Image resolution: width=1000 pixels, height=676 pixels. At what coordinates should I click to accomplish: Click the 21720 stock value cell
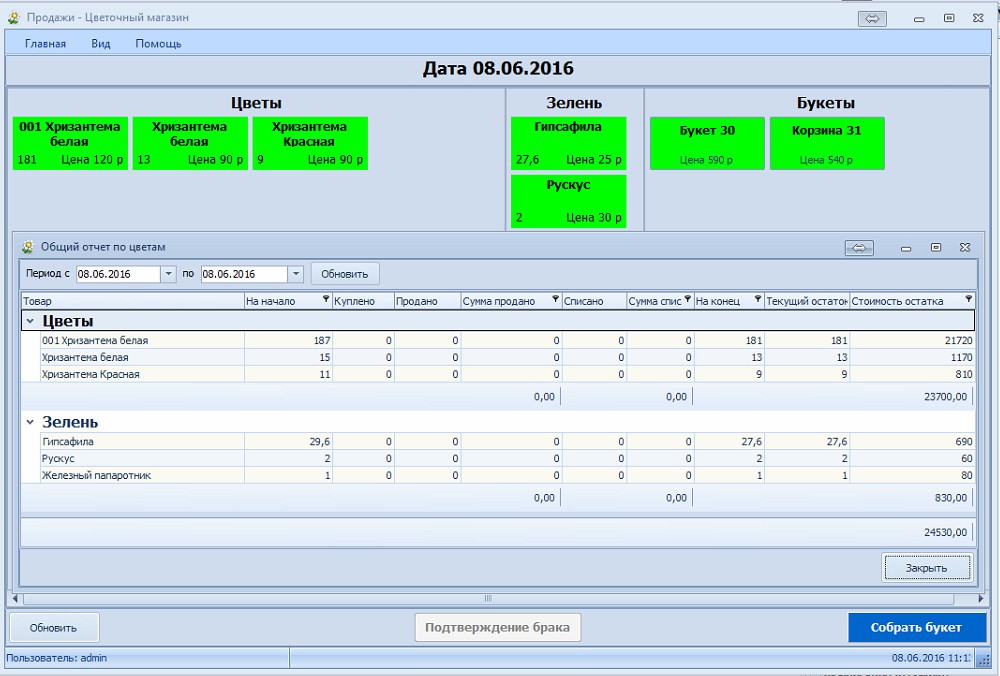point(913,341)
